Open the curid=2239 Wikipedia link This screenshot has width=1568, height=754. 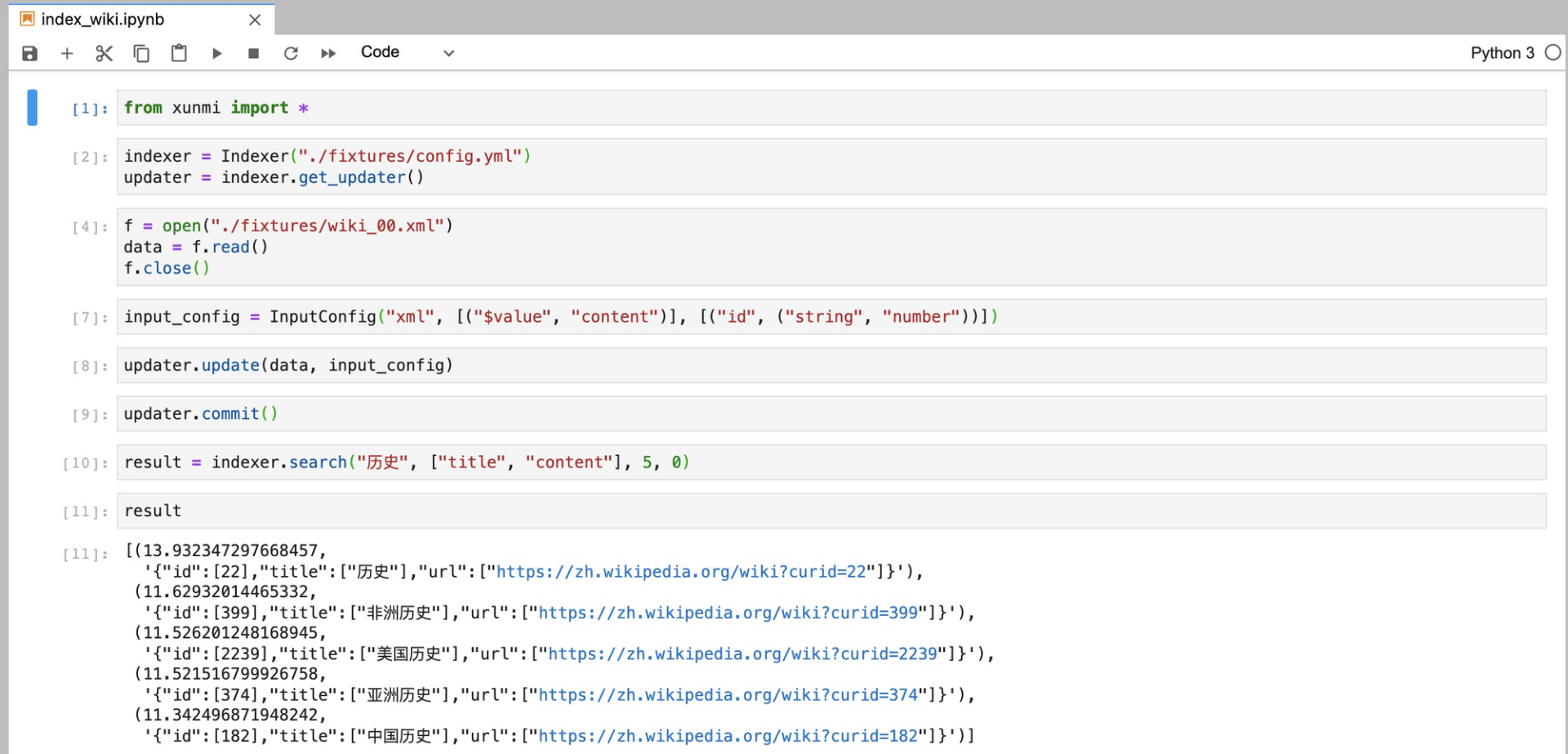pyautogui.click(x=742, y=654)
